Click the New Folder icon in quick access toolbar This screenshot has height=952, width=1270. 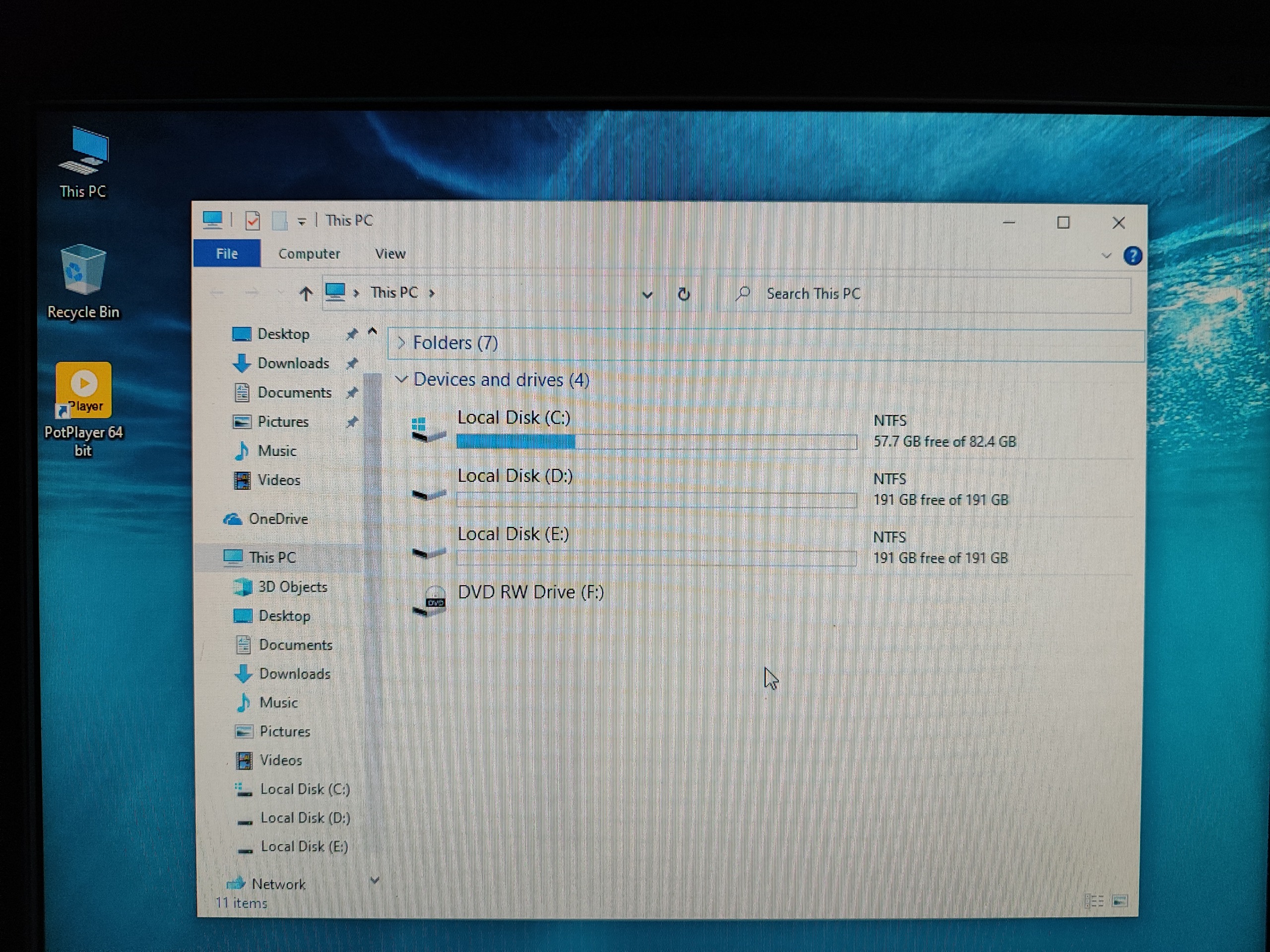280,221
